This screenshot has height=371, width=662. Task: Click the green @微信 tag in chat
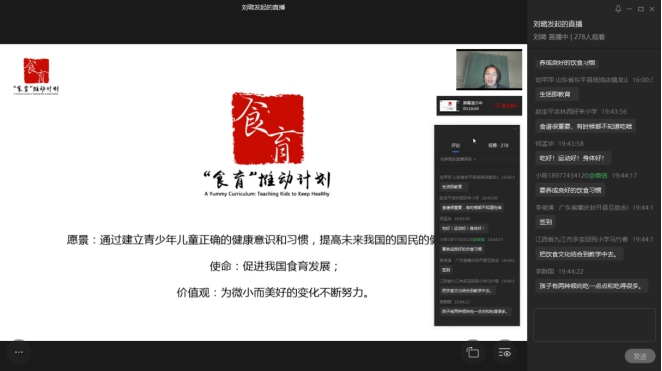[x=598, y=175]
